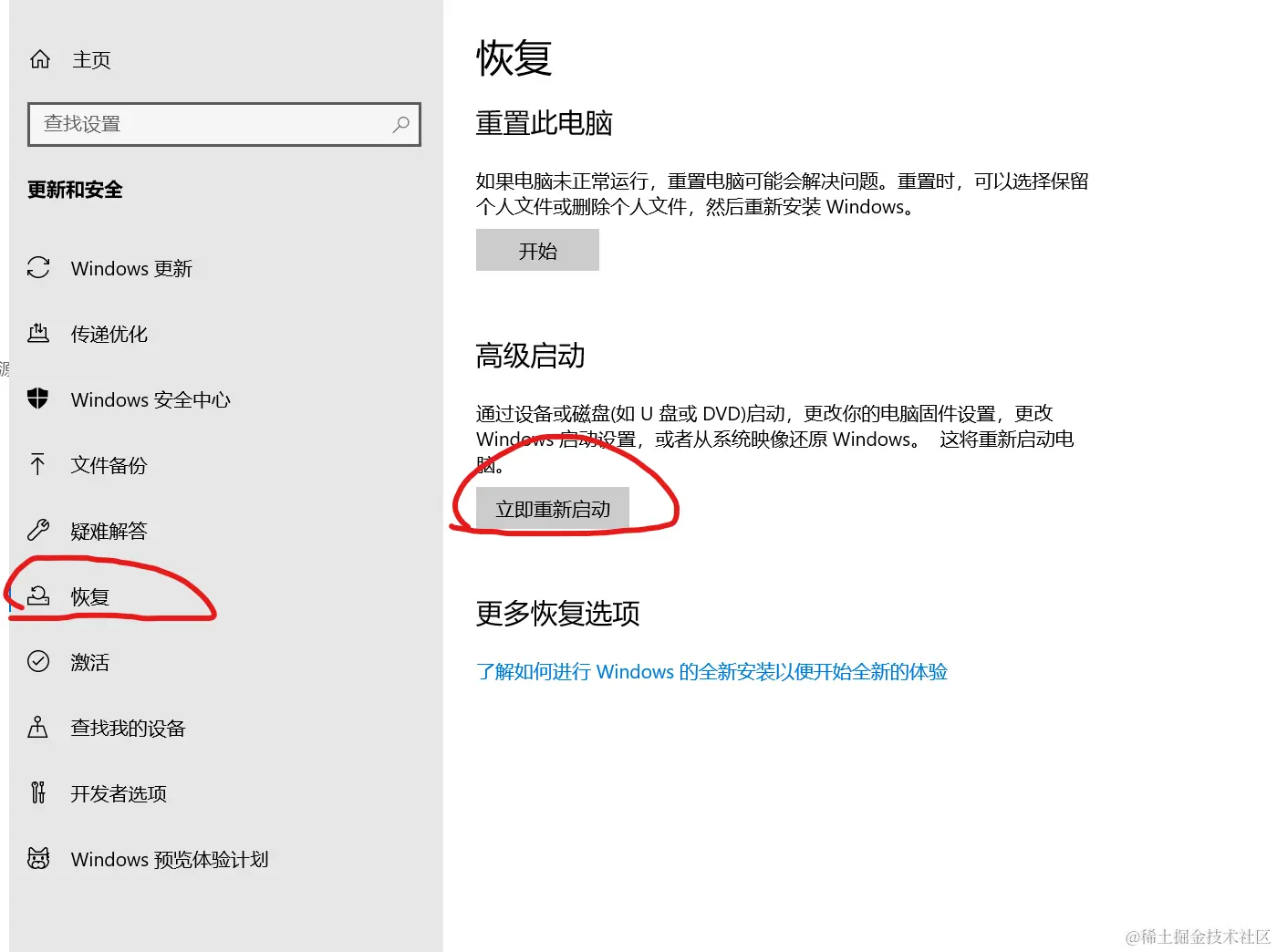Viewport: 1277px width, 952px height.
Task: Select the 疑难解答 wrench icon
Action: point(37,530)
